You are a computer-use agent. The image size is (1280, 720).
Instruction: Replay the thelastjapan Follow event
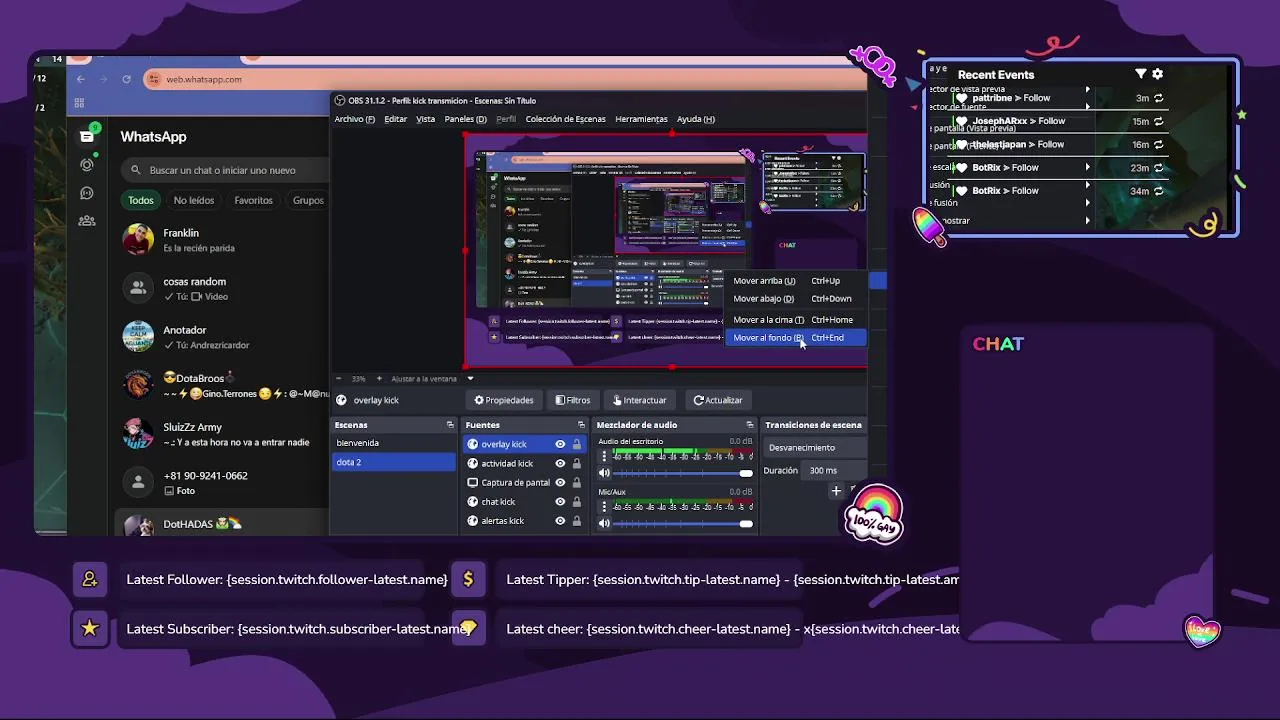[1158, 144]
